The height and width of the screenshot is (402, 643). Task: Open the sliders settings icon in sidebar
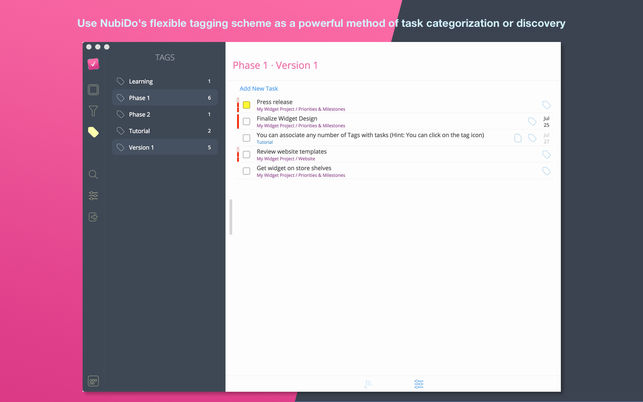click(93, 196)
